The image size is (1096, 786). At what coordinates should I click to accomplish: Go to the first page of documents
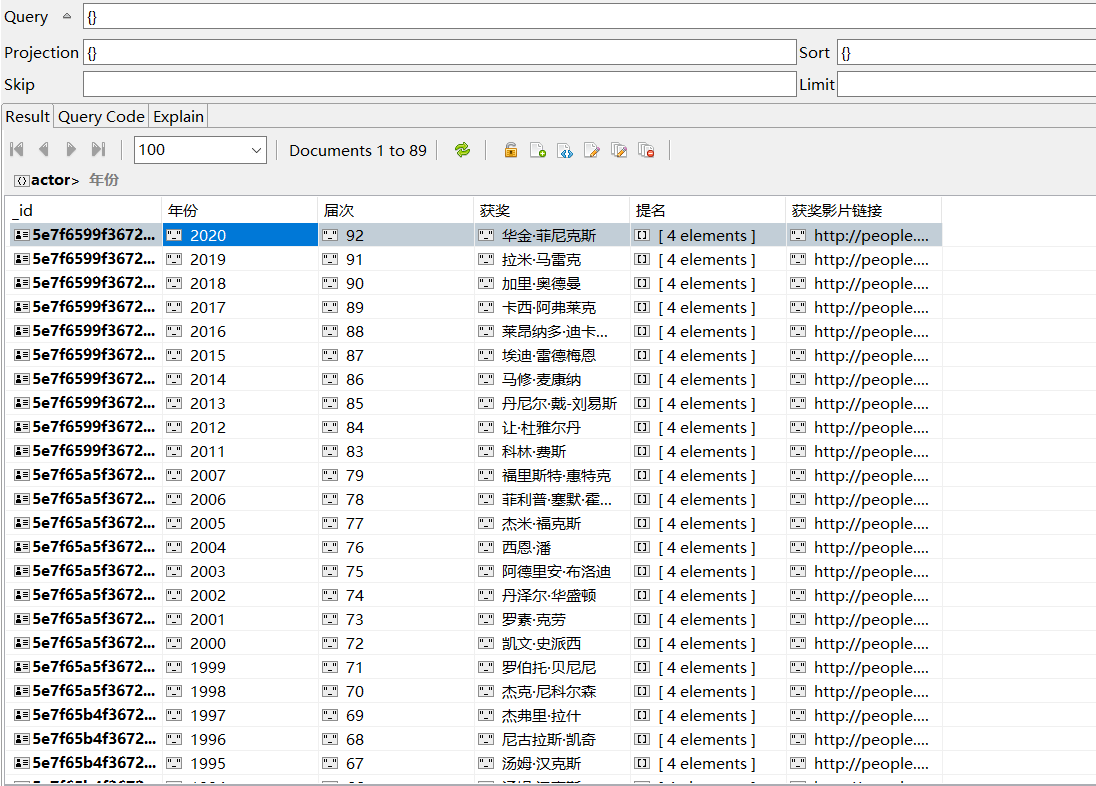click(17, 149)
